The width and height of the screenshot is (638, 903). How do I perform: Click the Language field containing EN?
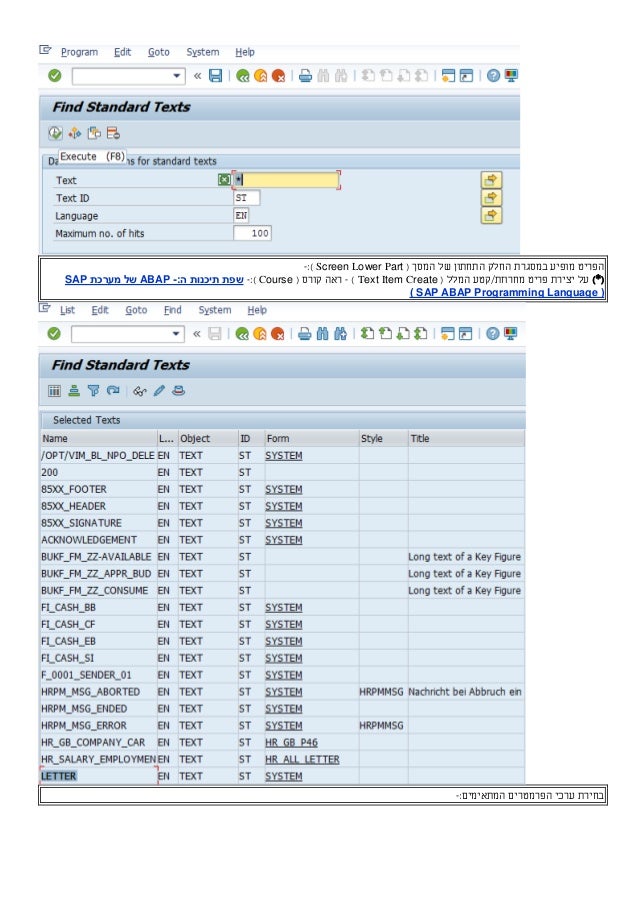(241, 215)
